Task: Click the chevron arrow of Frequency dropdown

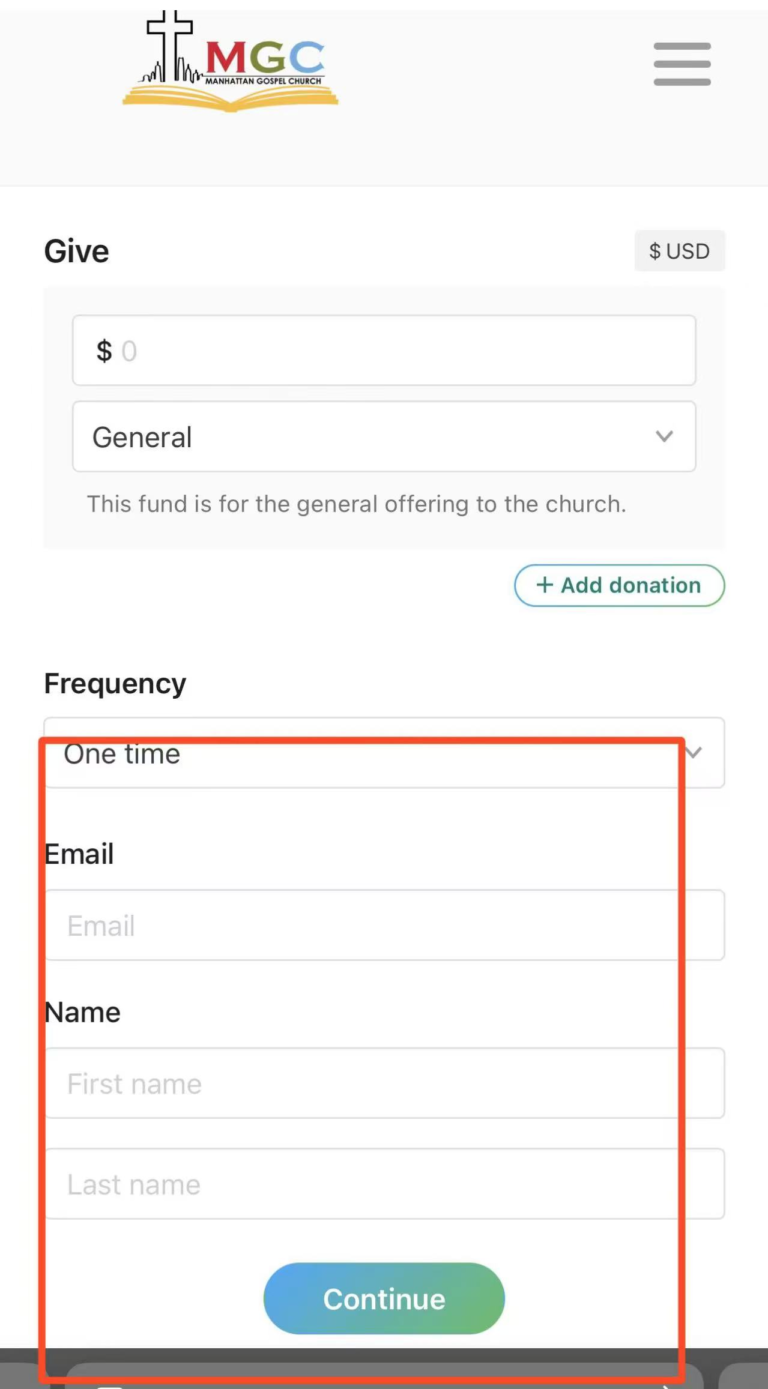Action: (x=694, y=753)
